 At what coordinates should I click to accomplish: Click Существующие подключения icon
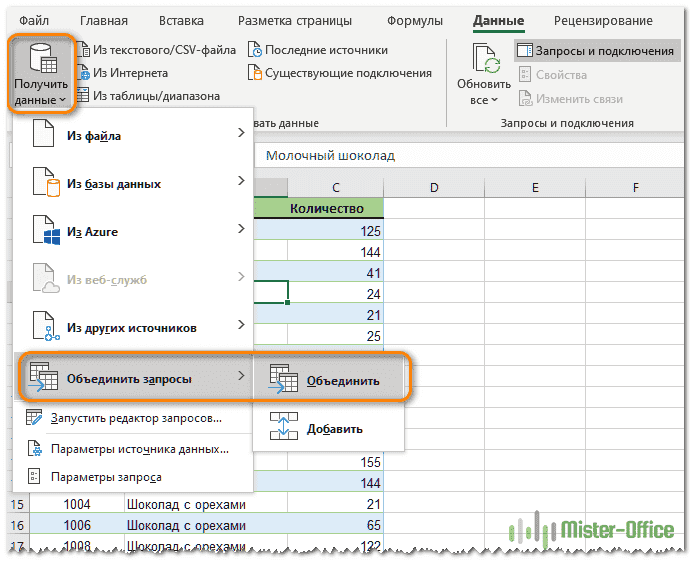tap(256, 73)
